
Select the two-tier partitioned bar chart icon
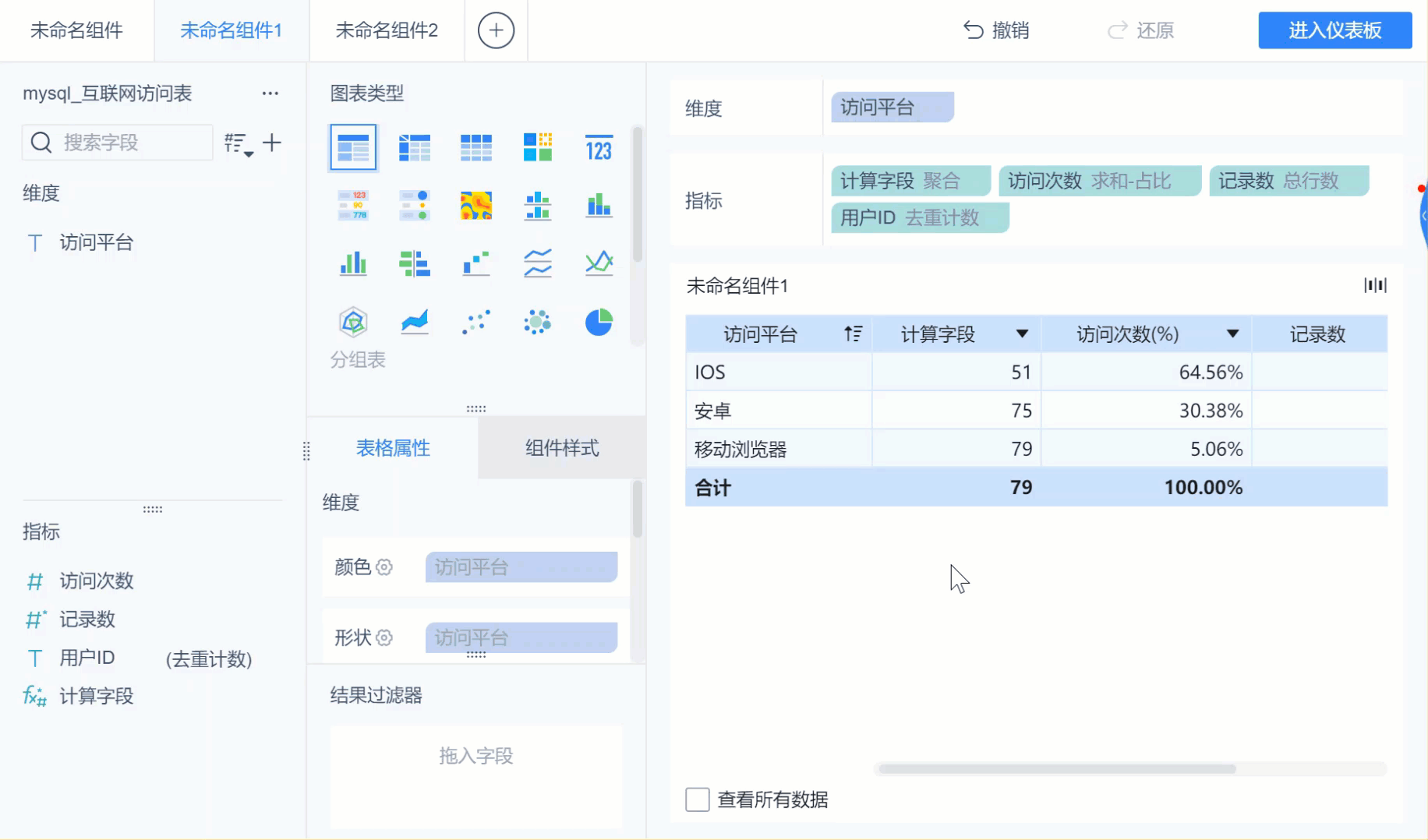click(x=538, y=206)
